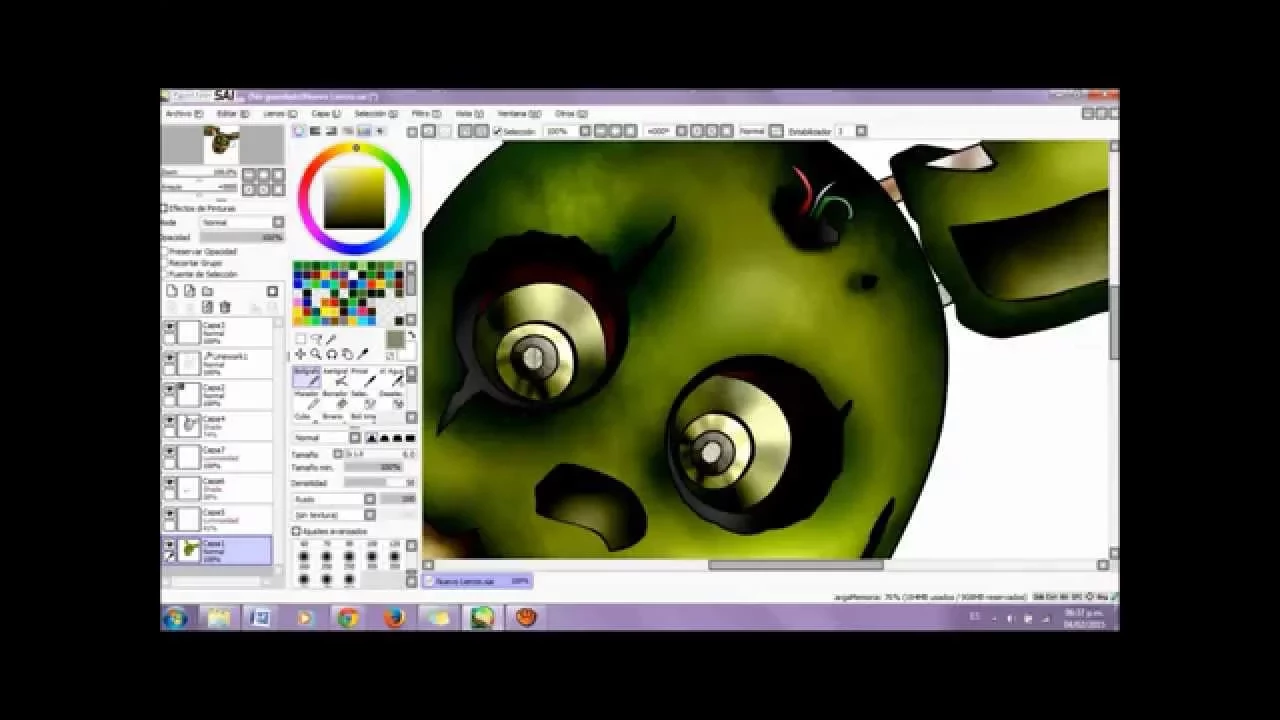
Task: Show the RGB slider panel icon
Action: pyautogui.click(x=315, y=131)
